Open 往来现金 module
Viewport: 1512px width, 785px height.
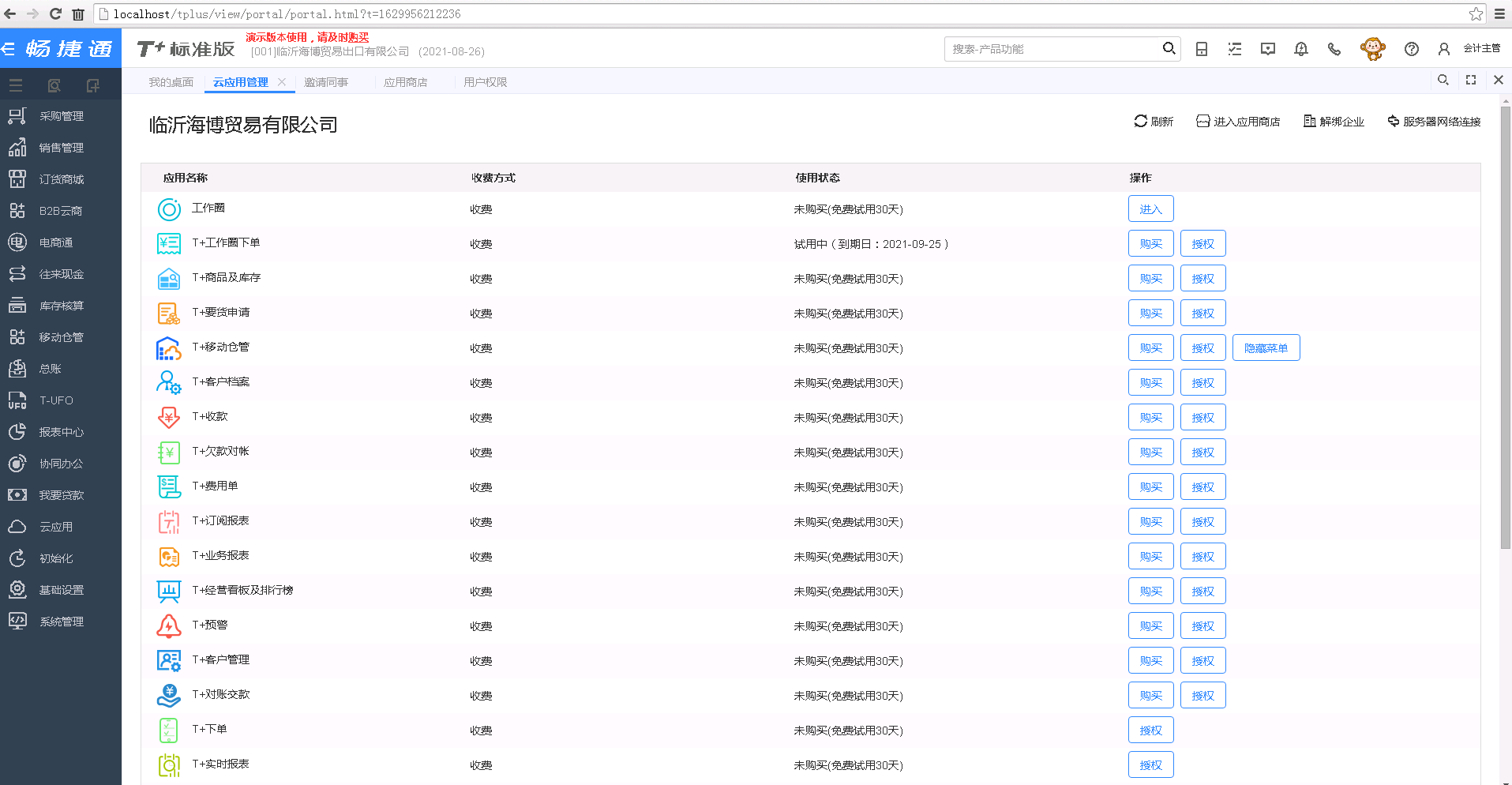point(61,274)
